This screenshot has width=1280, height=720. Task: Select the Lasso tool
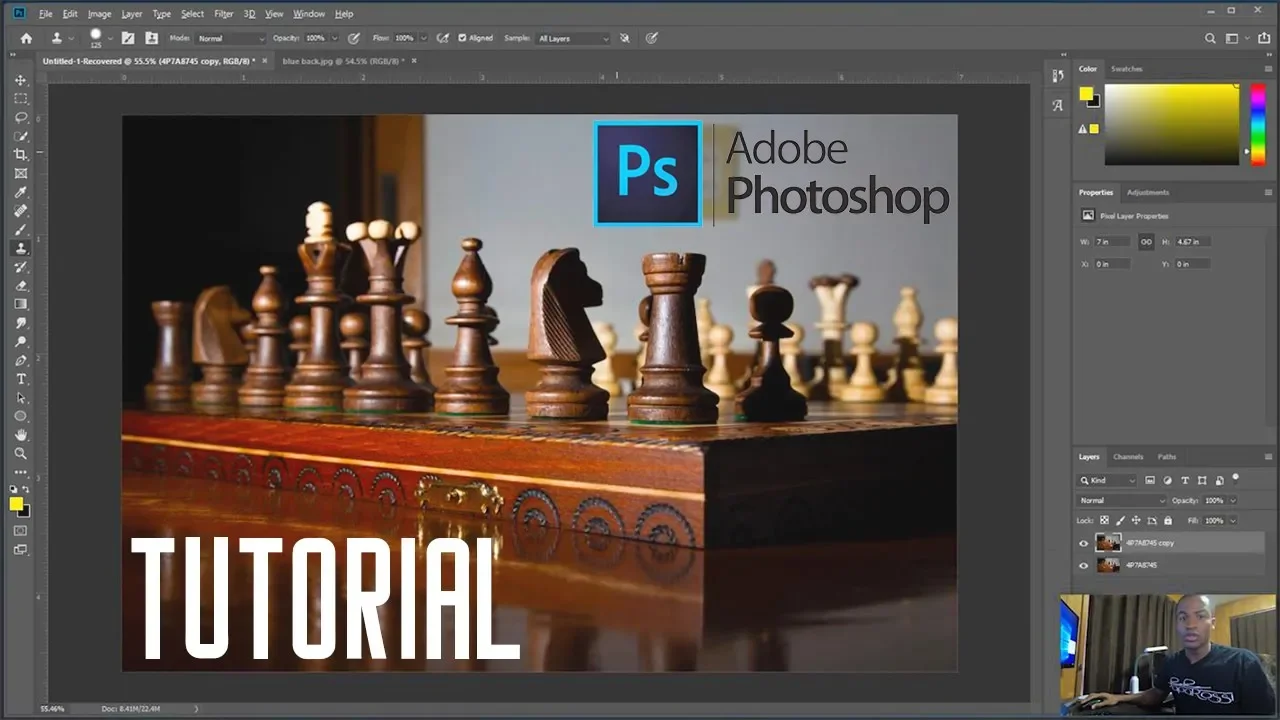click(20, 117)
